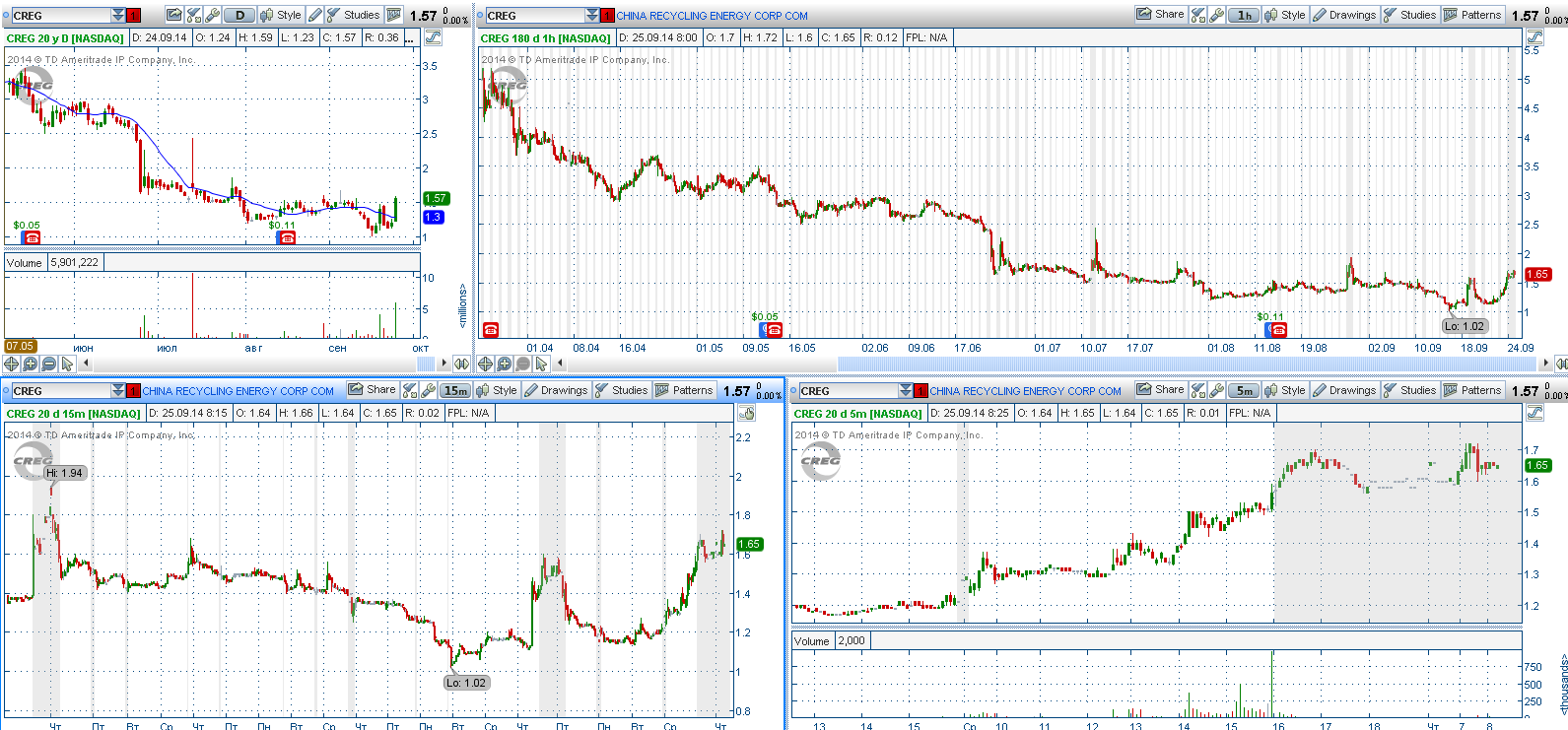Click the Studies button on the daily chart
The image size is (1568, 730).
(x=355, y=15)
